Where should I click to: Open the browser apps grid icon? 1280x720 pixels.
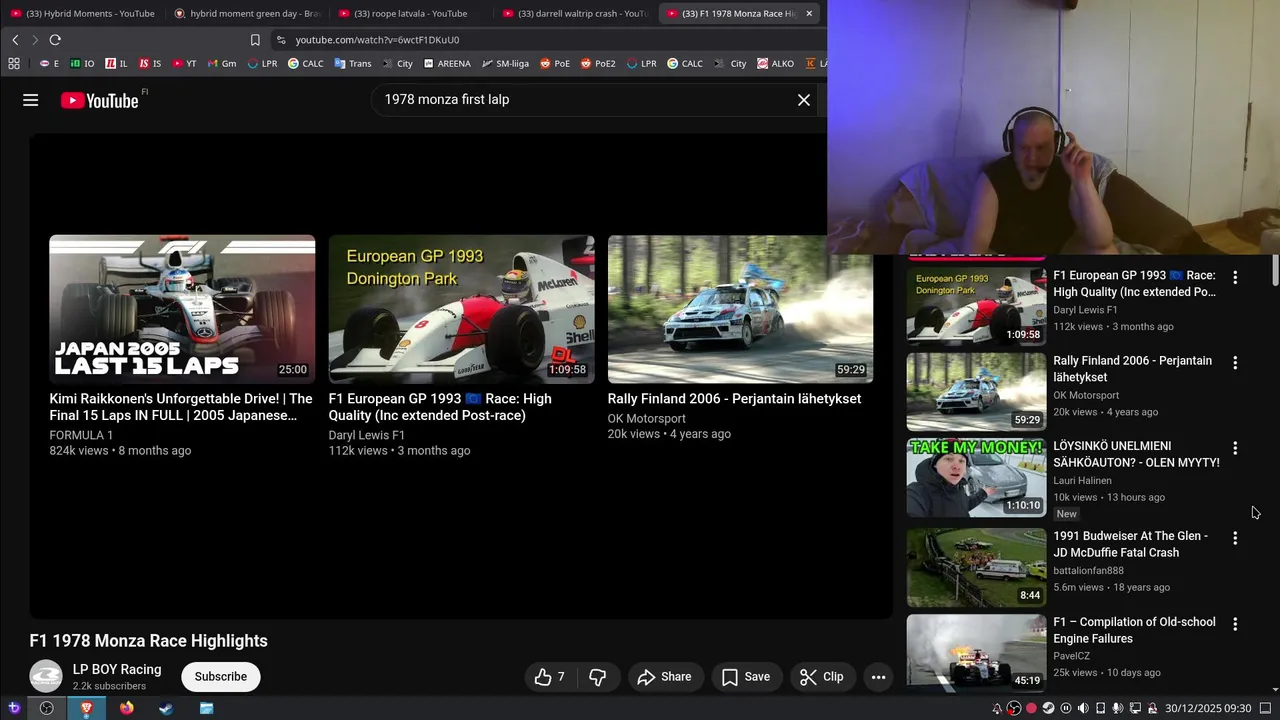click(14, 63)
